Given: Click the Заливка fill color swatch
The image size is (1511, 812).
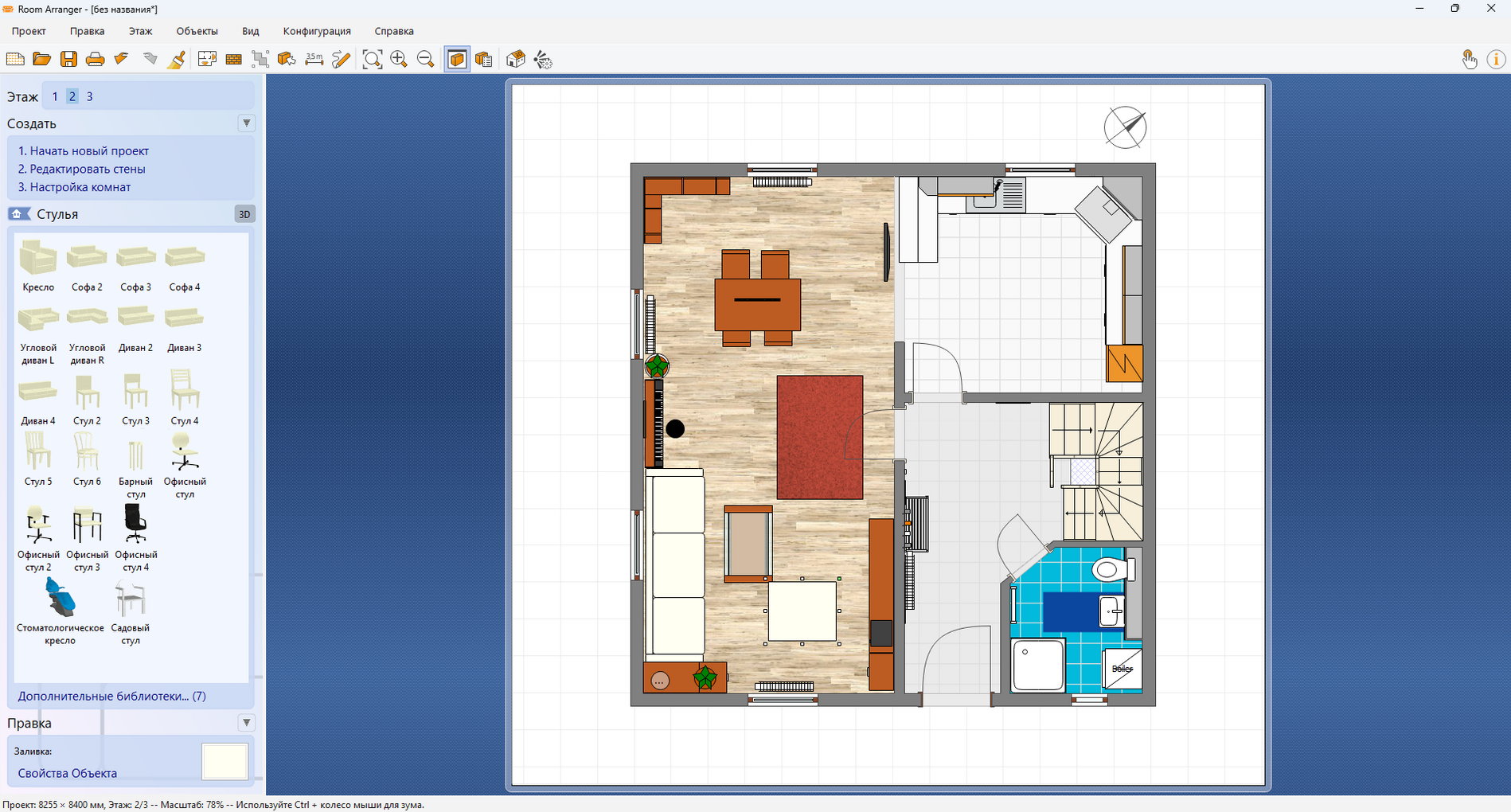Looking at the screenshot, I should click(225, 761).
